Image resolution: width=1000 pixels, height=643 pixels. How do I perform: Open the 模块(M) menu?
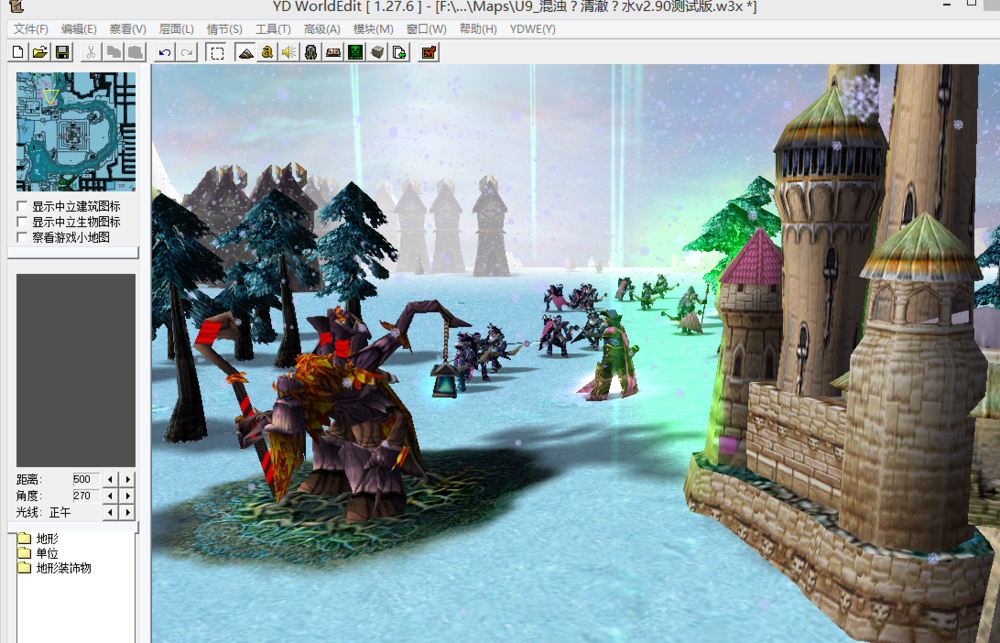coord(373,29)
